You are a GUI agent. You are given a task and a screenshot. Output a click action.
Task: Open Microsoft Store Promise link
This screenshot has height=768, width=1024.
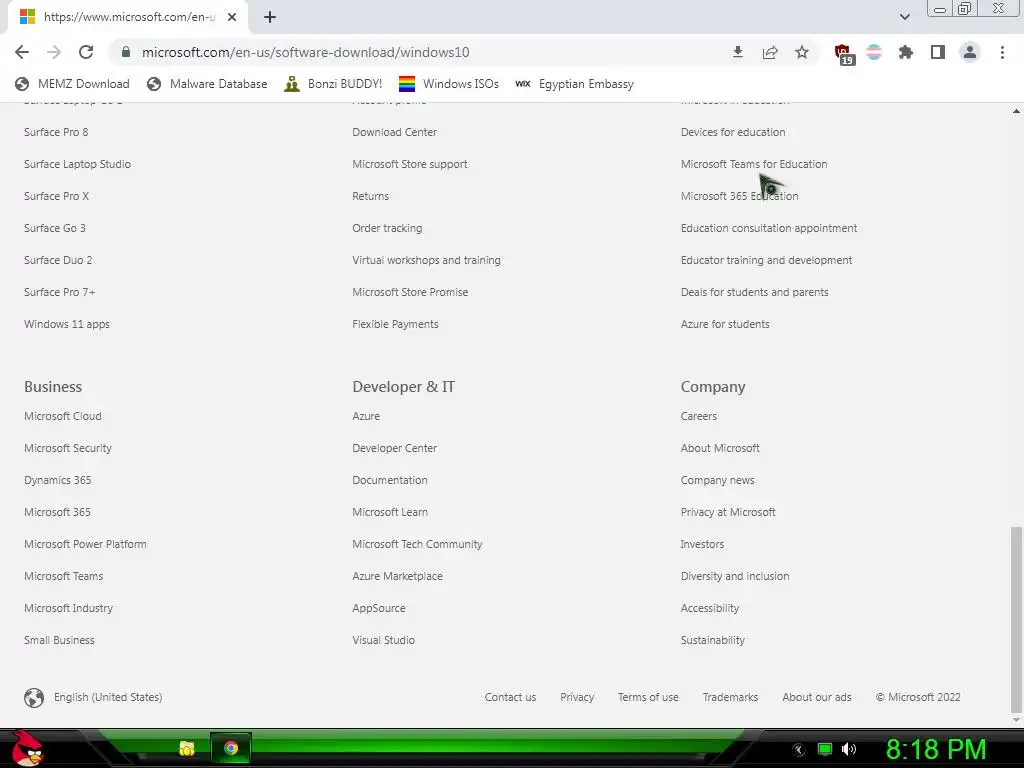(410, 292)
